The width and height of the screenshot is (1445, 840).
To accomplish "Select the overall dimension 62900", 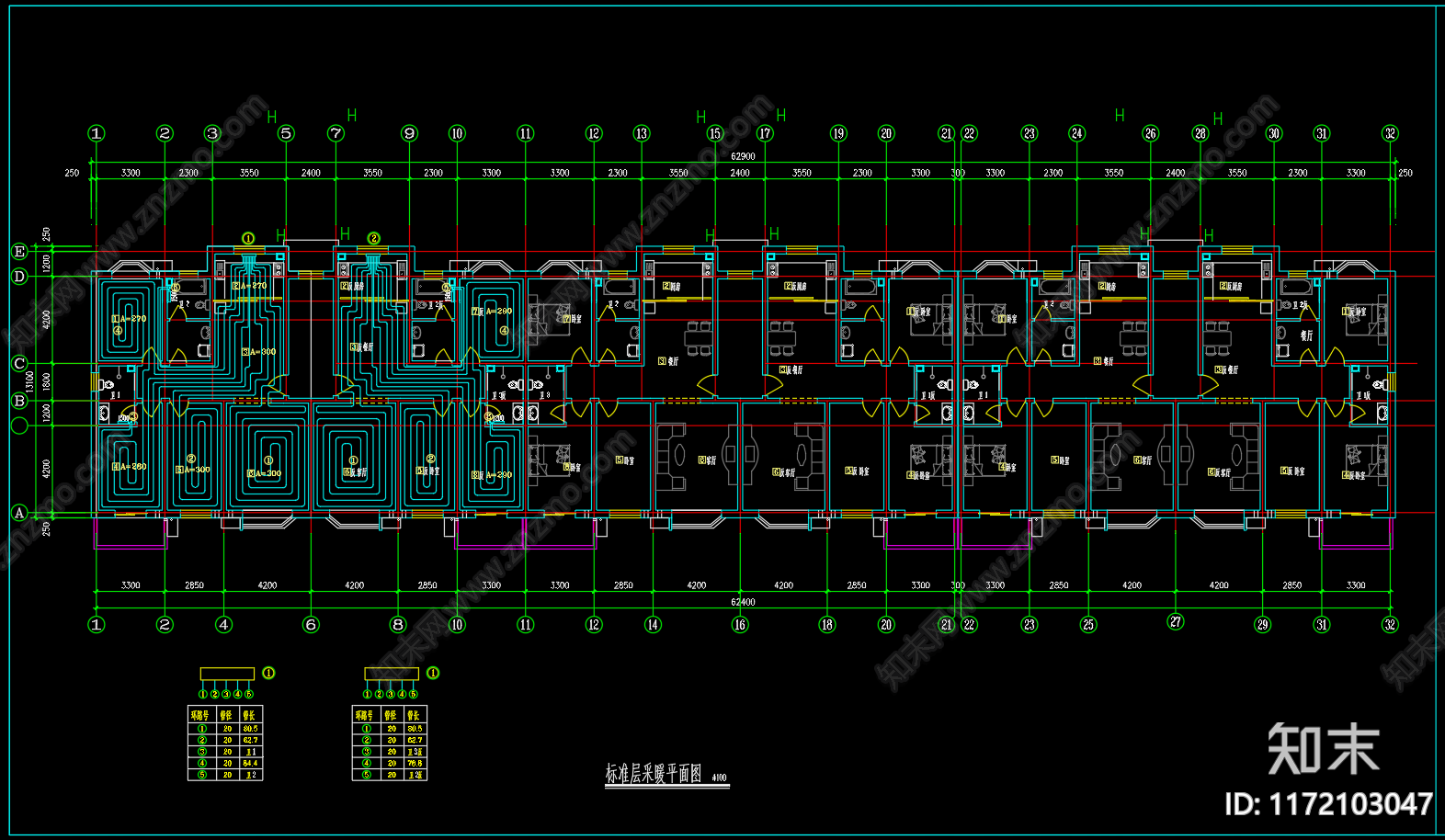I will pos(743,157).
